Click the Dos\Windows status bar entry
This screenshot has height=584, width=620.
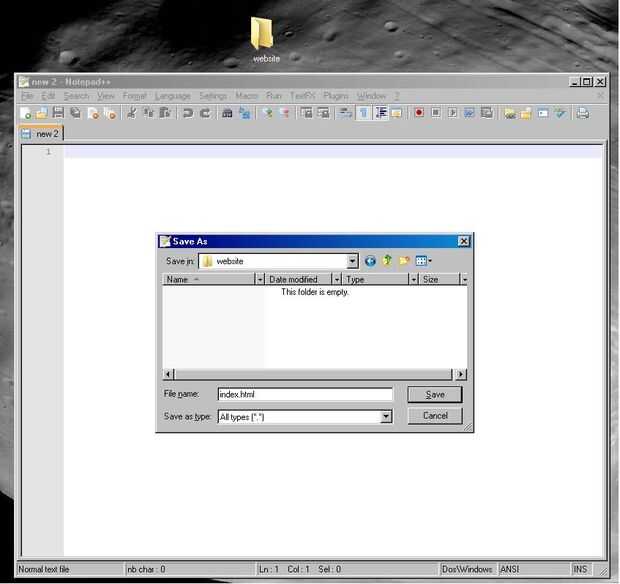click(x=467, y=569)
